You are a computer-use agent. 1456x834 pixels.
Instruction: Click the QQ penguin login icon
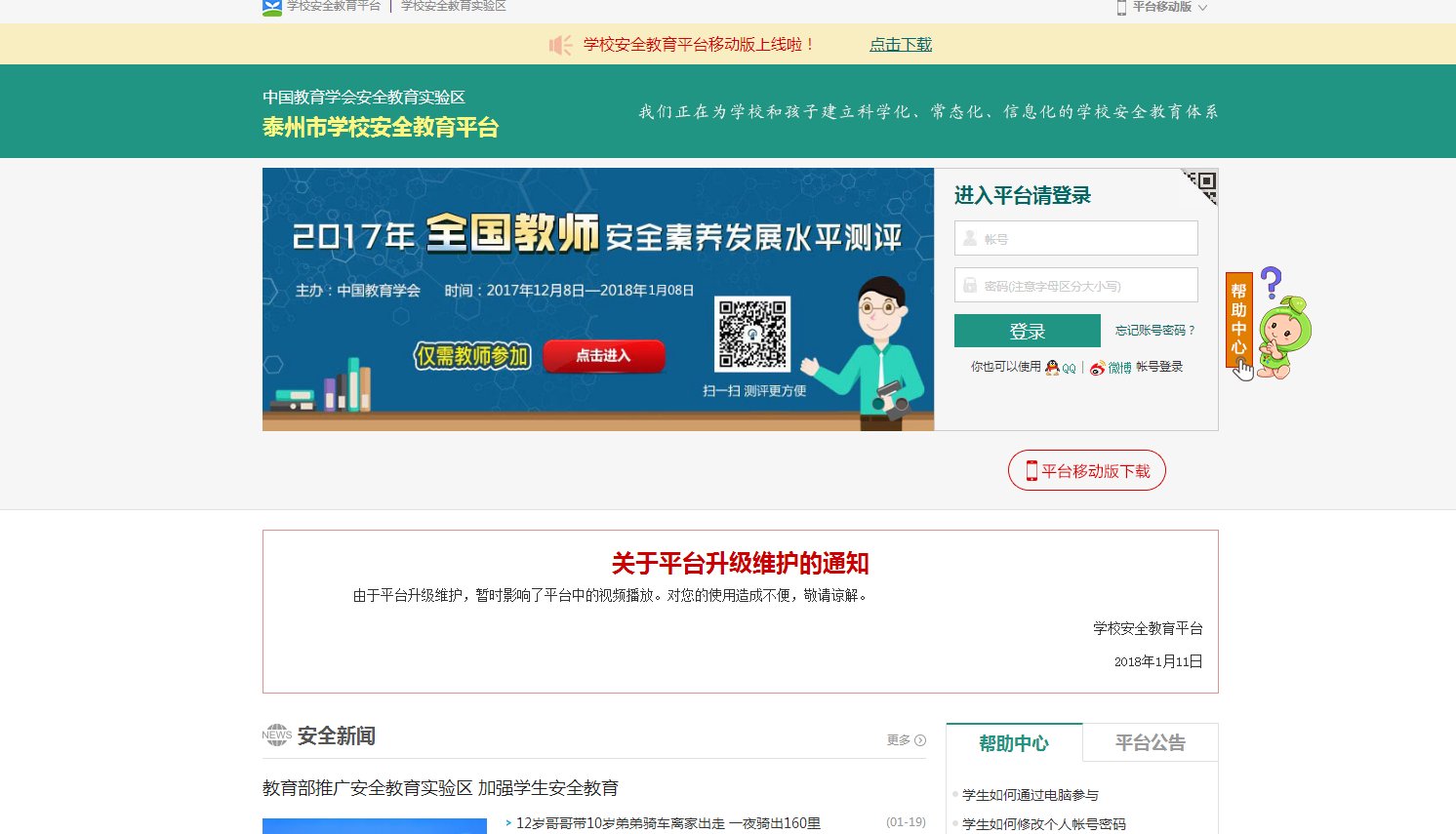1052,368
